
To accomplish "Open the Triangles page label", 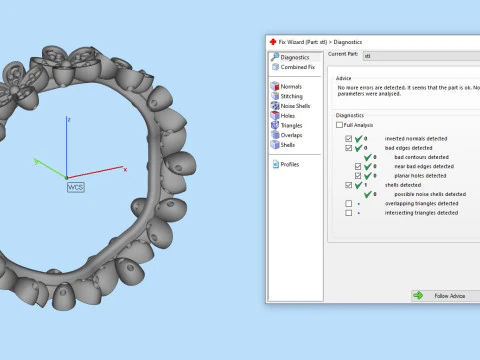I will (291, 125).
